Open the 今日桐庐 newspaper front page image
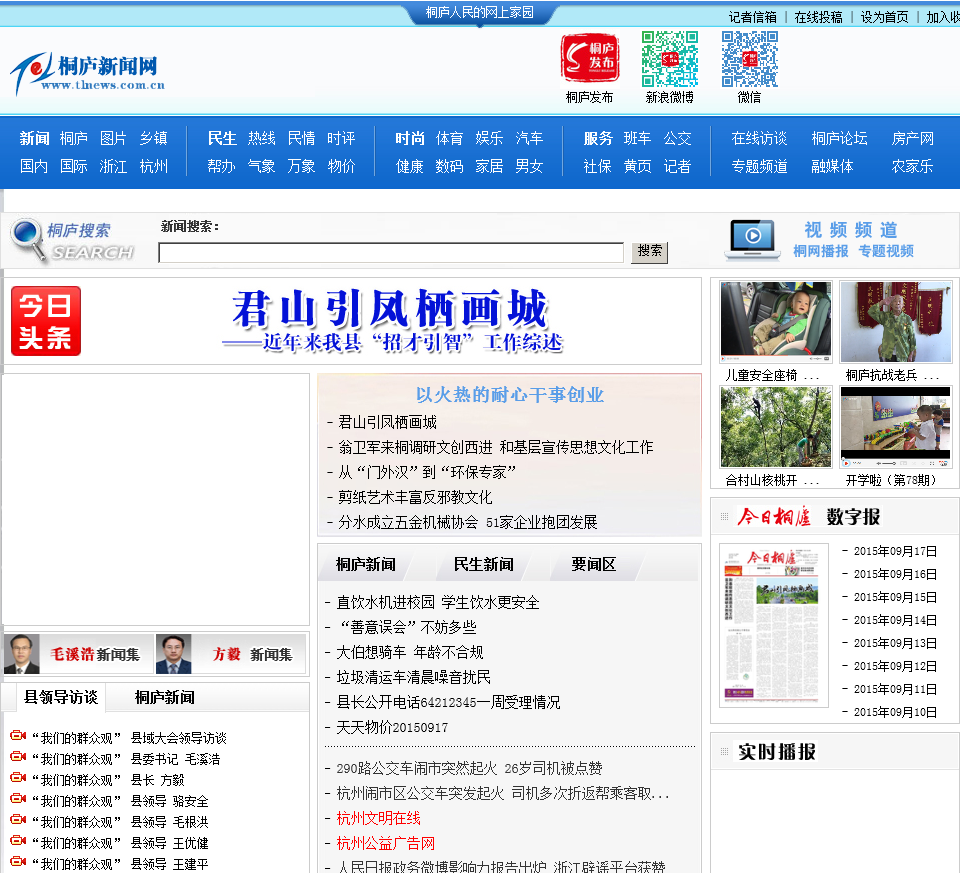Viewport: 960px width, 873px height. click(773, 625)
